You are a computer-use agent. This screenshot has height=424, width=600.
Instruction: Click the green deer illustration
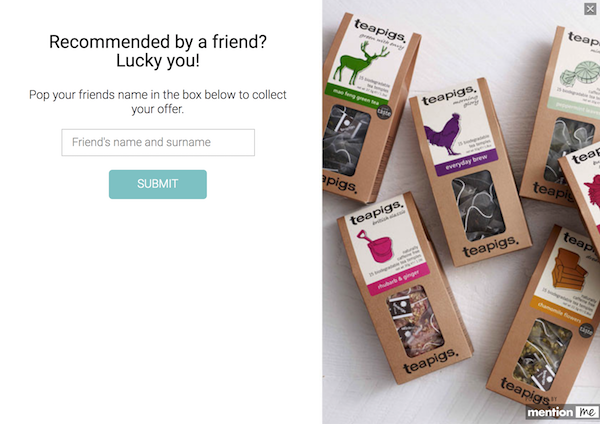click(360, 62)
